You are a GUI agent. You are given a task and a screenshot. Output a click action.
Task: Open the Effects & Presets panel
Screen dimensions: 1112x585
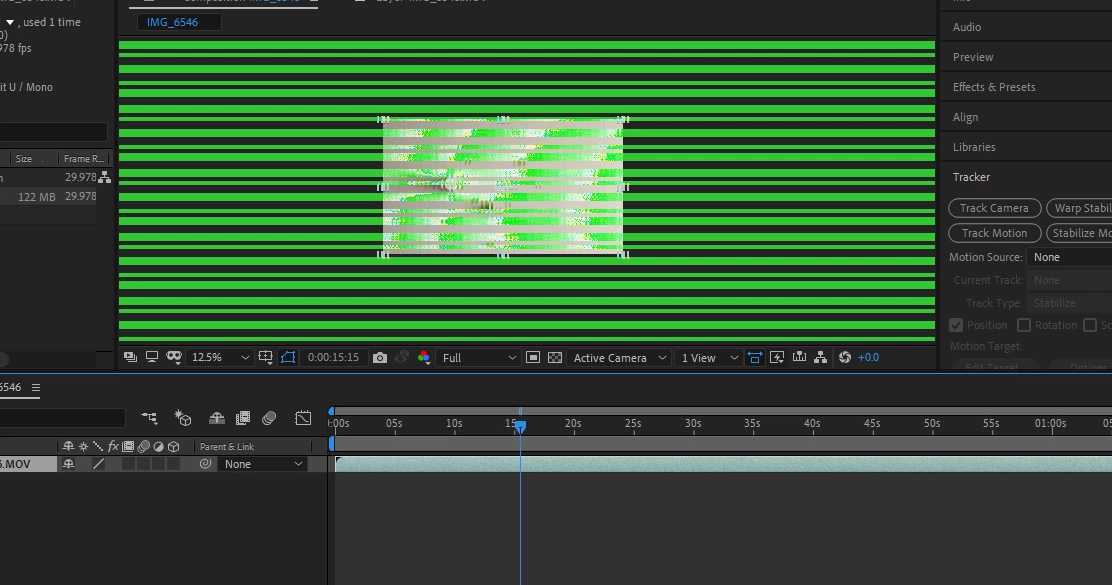994,87
